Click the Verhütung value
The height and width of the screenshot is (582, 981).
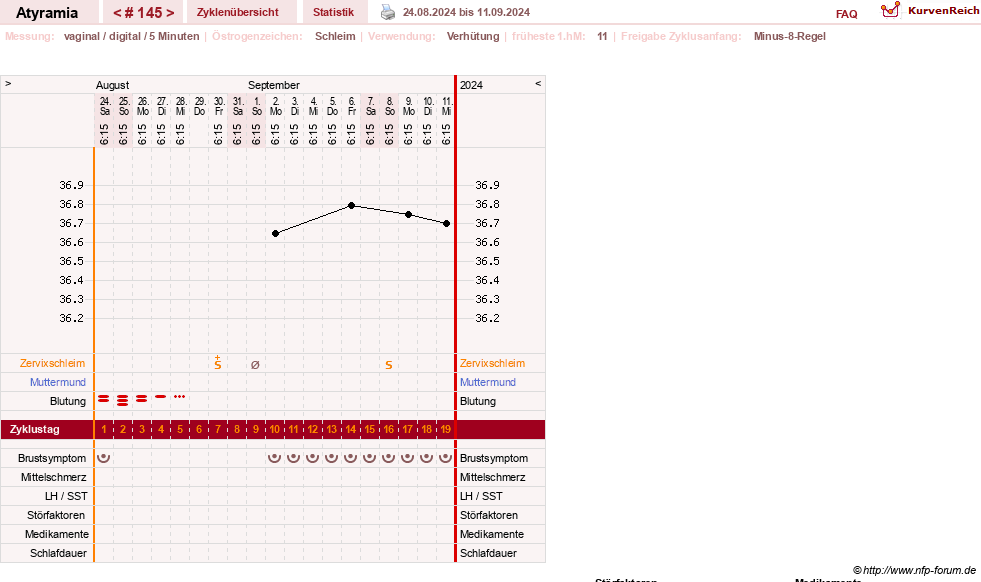tap(473, 36)
